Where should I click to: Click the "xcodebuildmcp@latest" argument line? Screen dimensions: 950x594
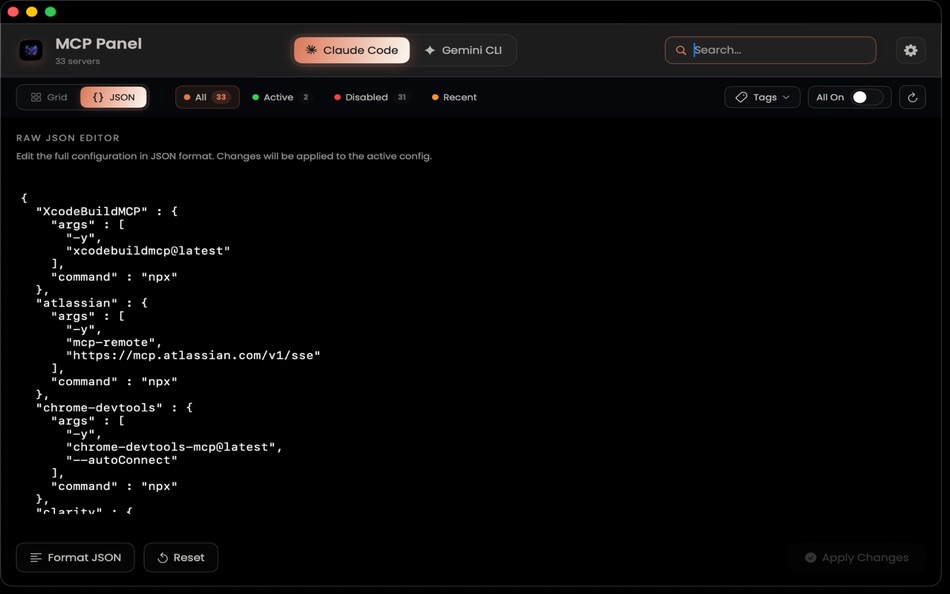point(148,250)
